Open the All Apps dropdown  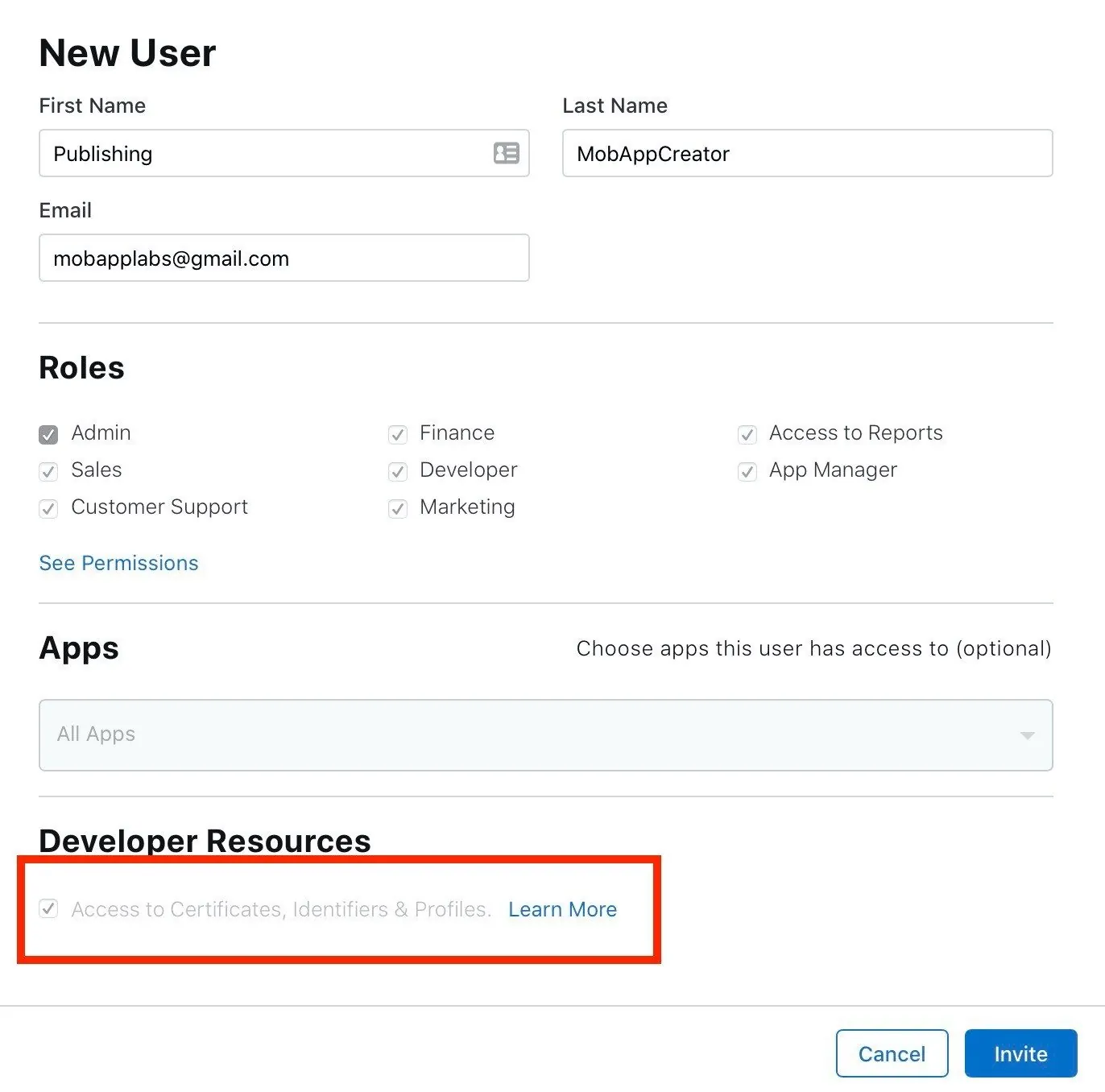(546, 735)
